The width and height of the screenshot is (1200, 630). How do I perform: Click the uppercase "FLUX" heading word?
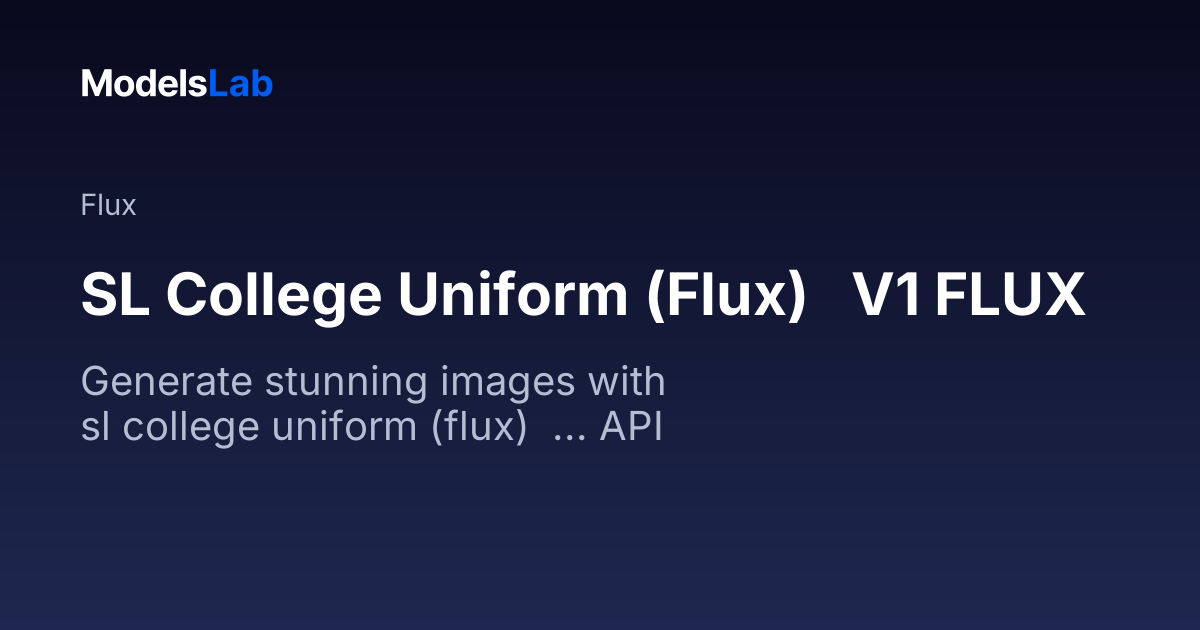[1011, 296]
